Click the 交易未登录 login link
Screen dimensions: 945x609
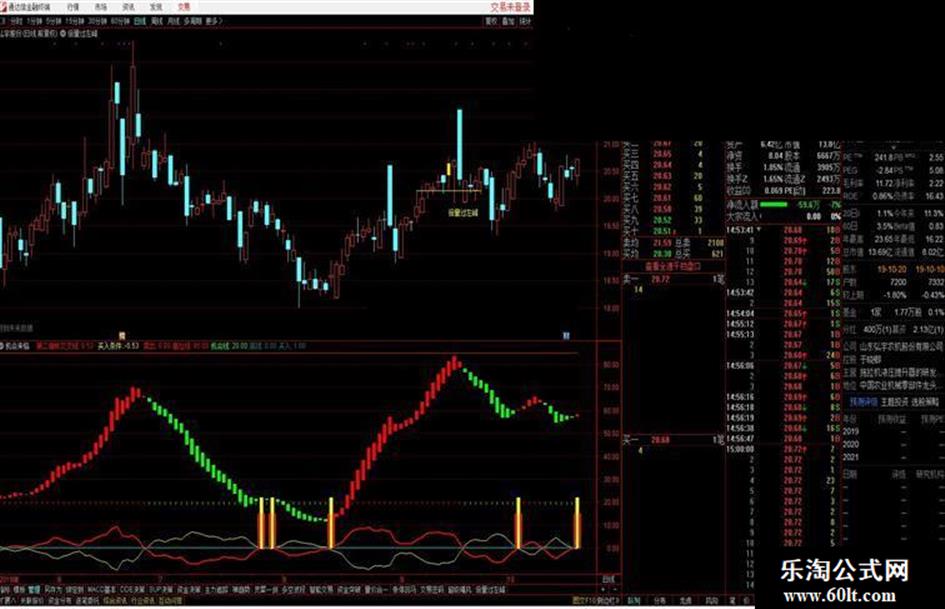pos(510,7)
